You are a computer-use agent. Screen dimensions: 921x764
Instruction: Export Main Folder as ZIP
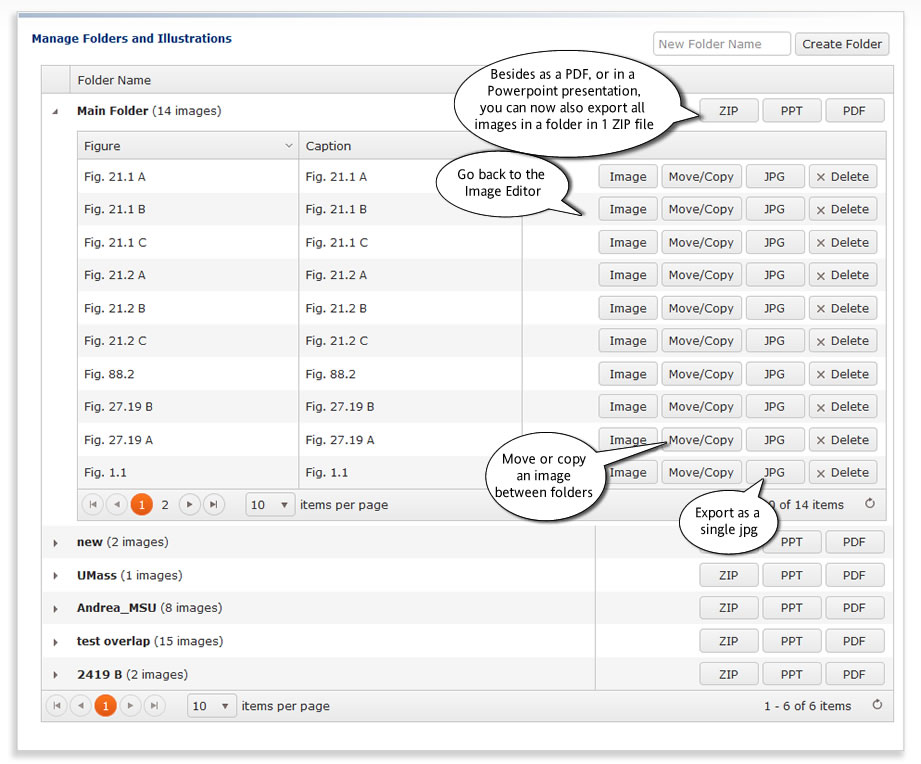point(728,111)
